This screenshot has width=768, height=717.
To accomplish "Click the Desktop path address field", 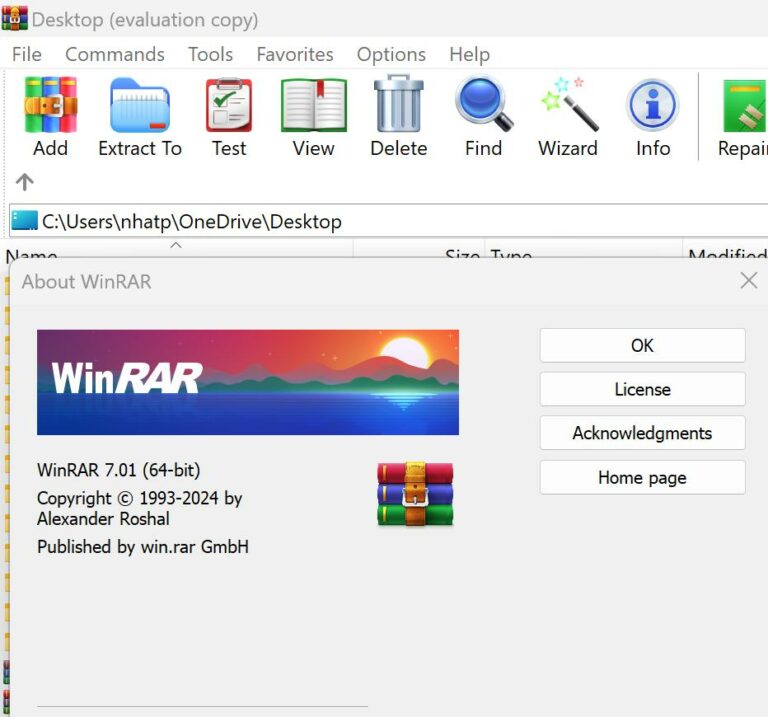I will click(x=400, y=221).
